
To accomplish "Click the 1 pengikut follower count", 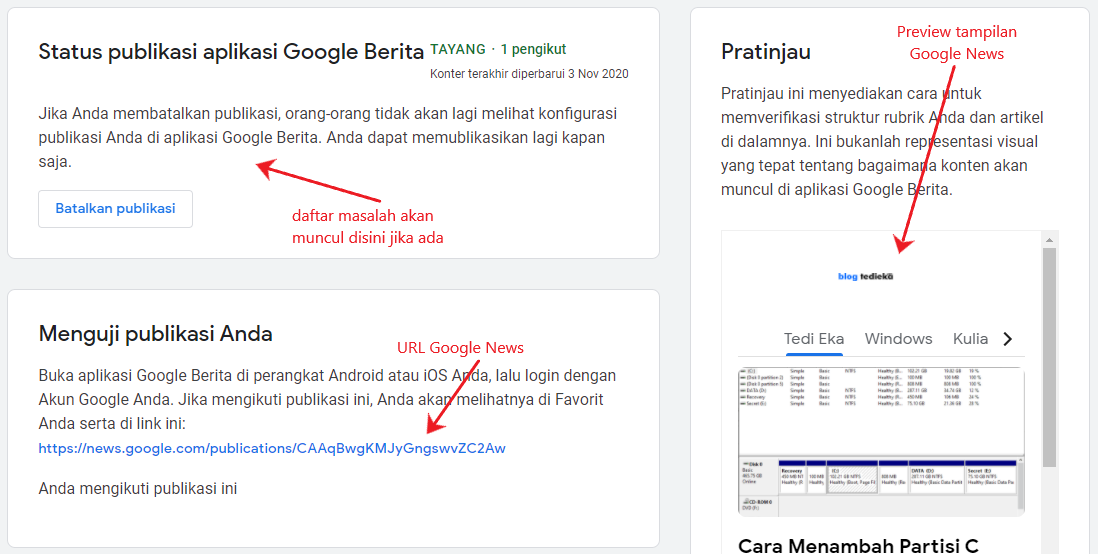I will coord(534,49).
